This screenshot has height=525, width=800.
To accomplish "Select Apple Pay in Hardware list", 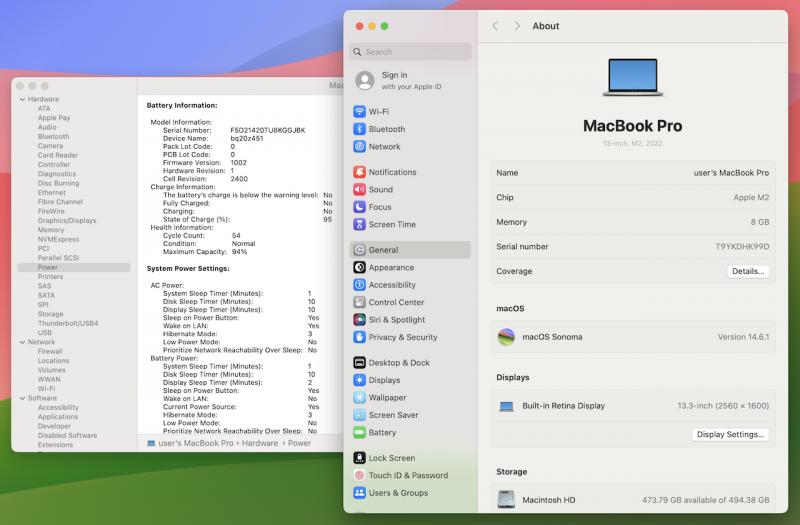I will point(54,118).
